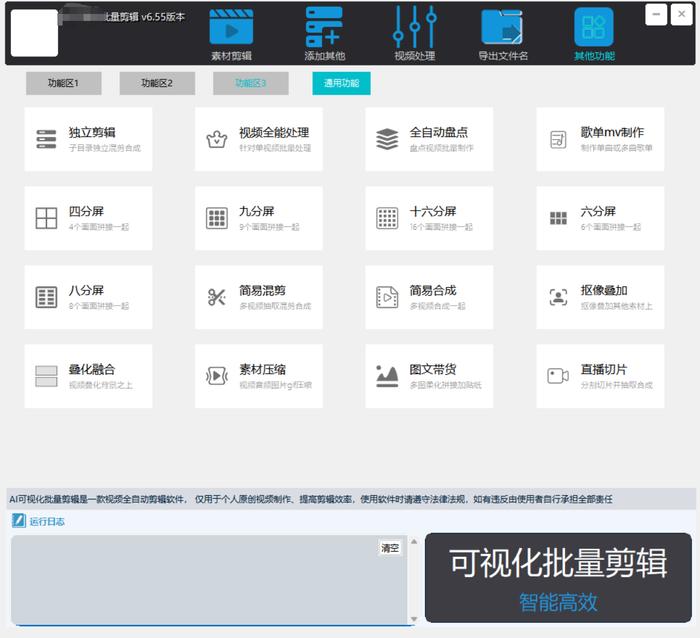This screenshot has width=700, height=638.
Task: Click the 8个画面拼接一起 subtitle
Action: tap(99, 306)
